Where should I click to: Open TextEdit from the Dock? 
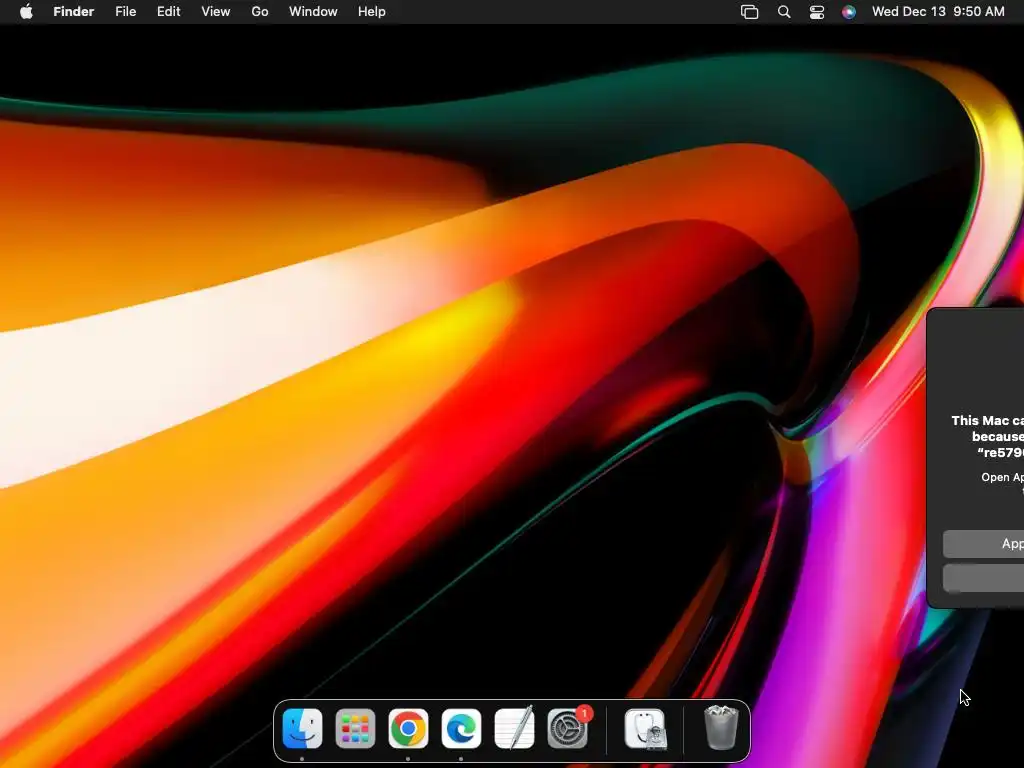515,728
